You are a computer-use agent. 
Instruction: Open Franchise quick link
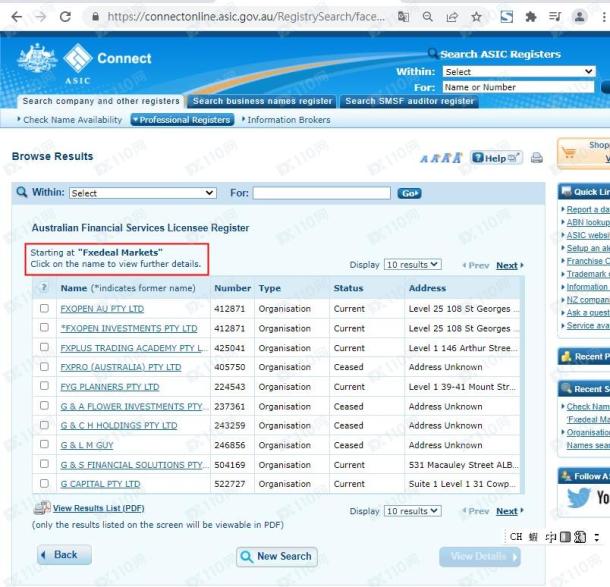tap(588, 261)
